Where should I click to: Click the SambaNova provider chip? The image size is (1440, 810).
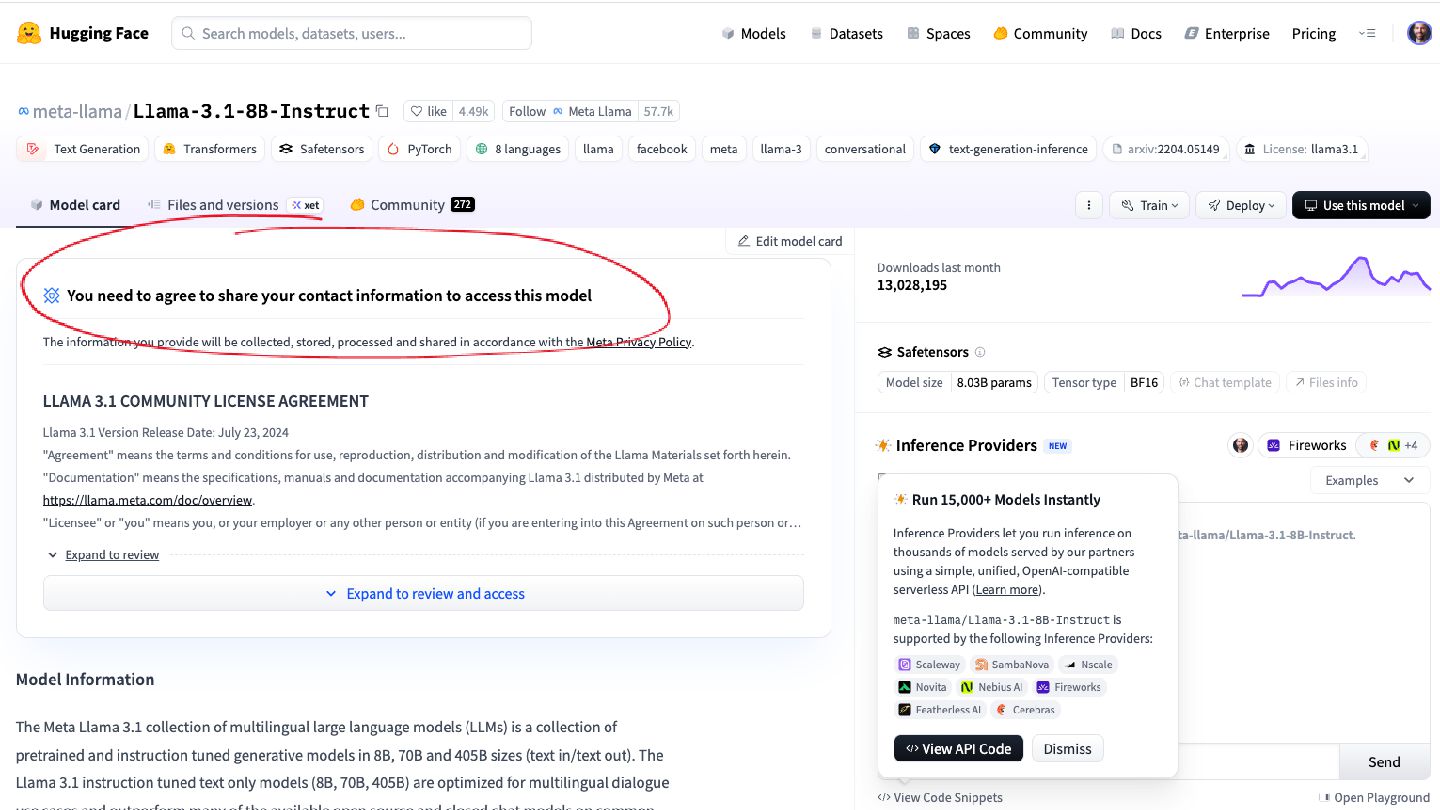1012,664
